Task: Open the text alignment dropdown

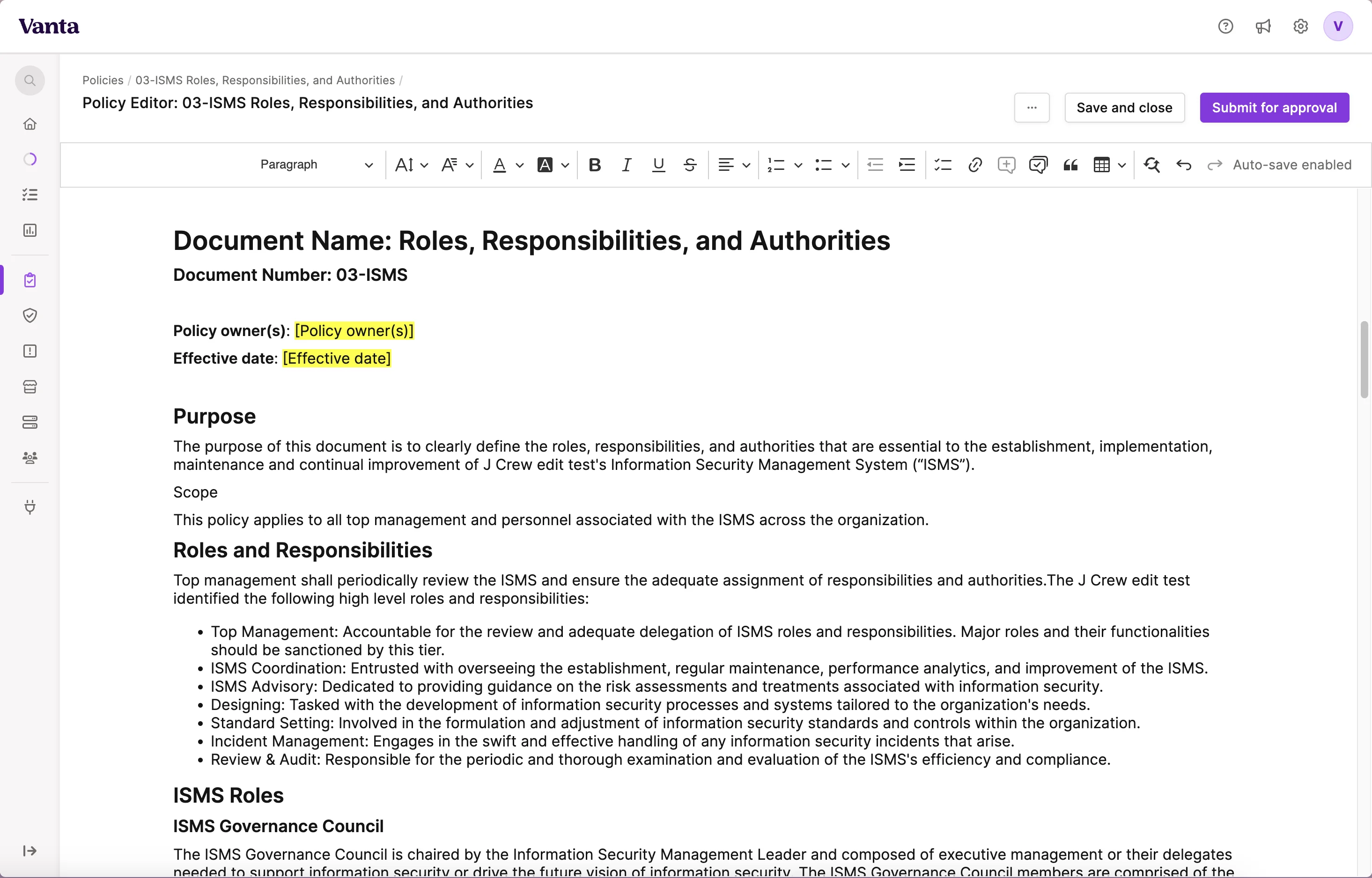Action: point(734,165)
